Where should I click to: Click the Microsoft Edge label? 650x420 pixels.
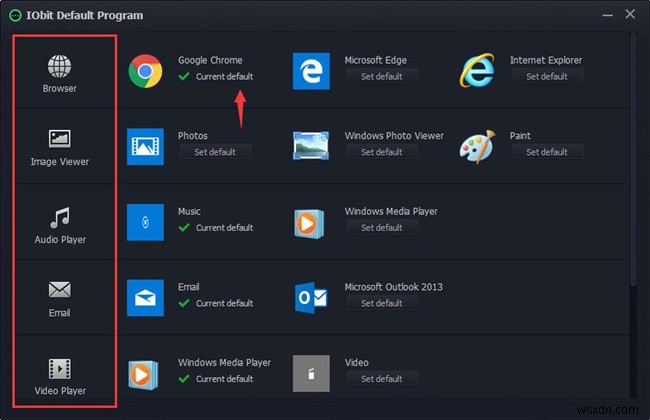coord(376,60)
